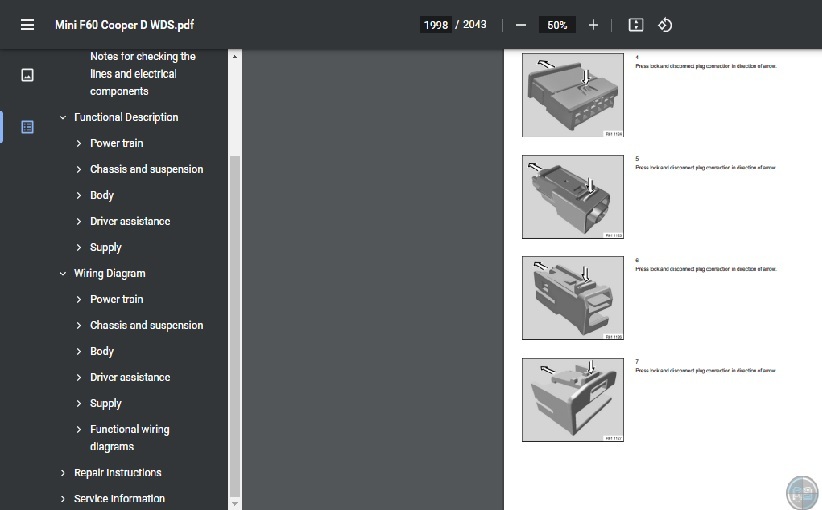Viewport: 822px width, 510px height.
Task: Expand Repair Instructions section
Action: pos(63,473)
